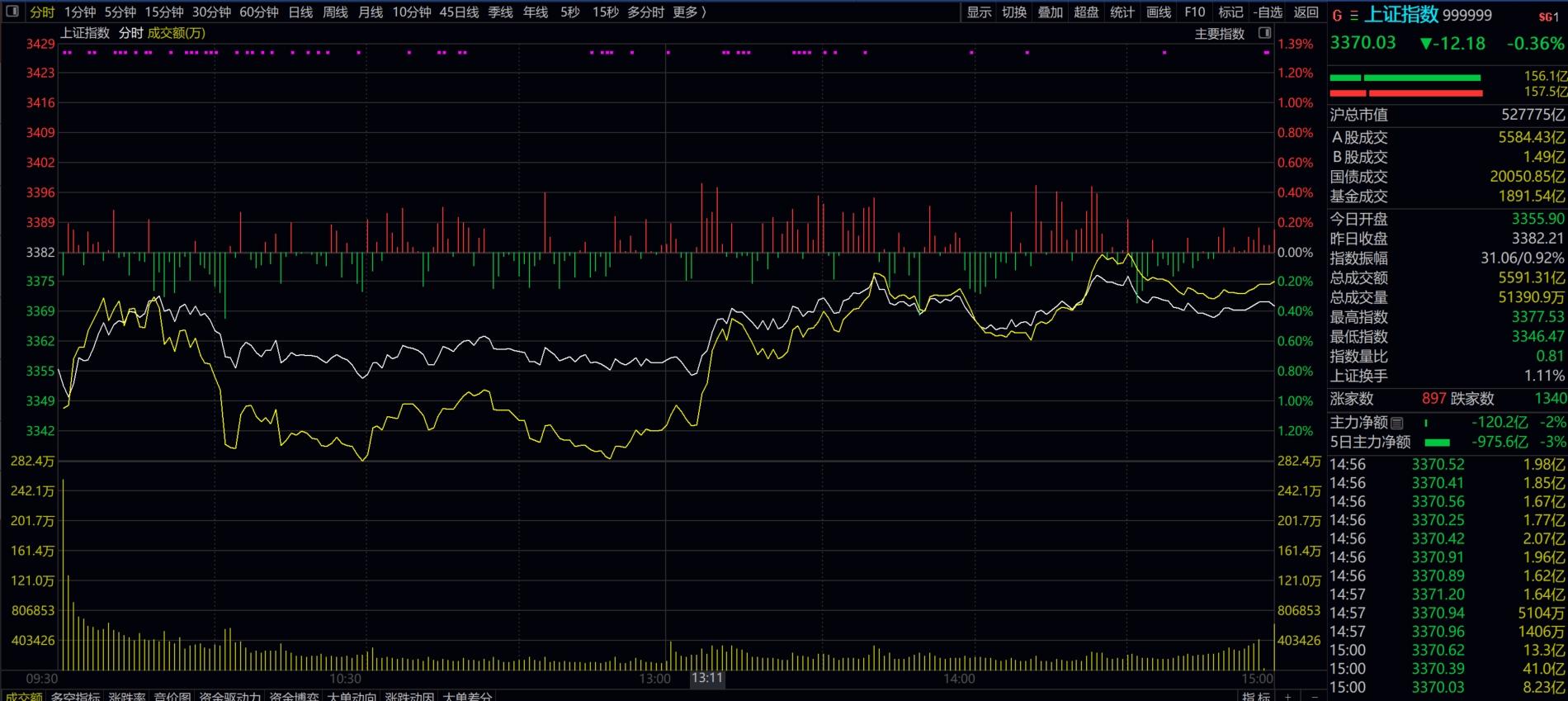Open F10 company information

click(x=1194, y=12)
